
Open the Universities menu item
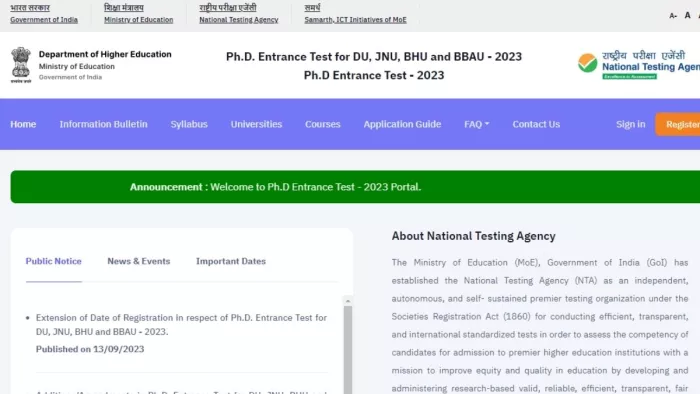coord(256,124)
